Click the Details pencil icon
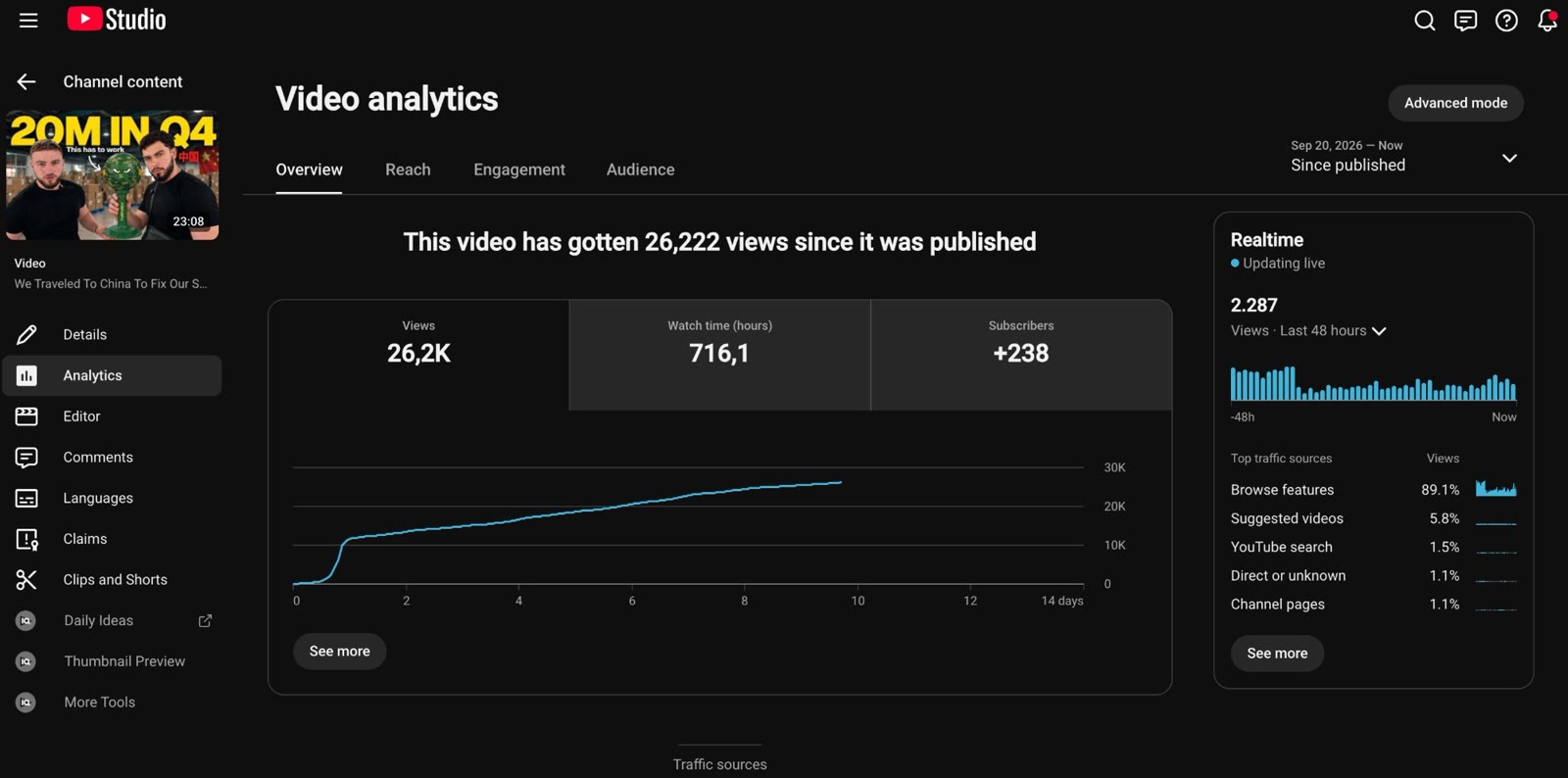The width and height of the screenshot is (1568, 778). pyautogui.click(x=26, y=335)
